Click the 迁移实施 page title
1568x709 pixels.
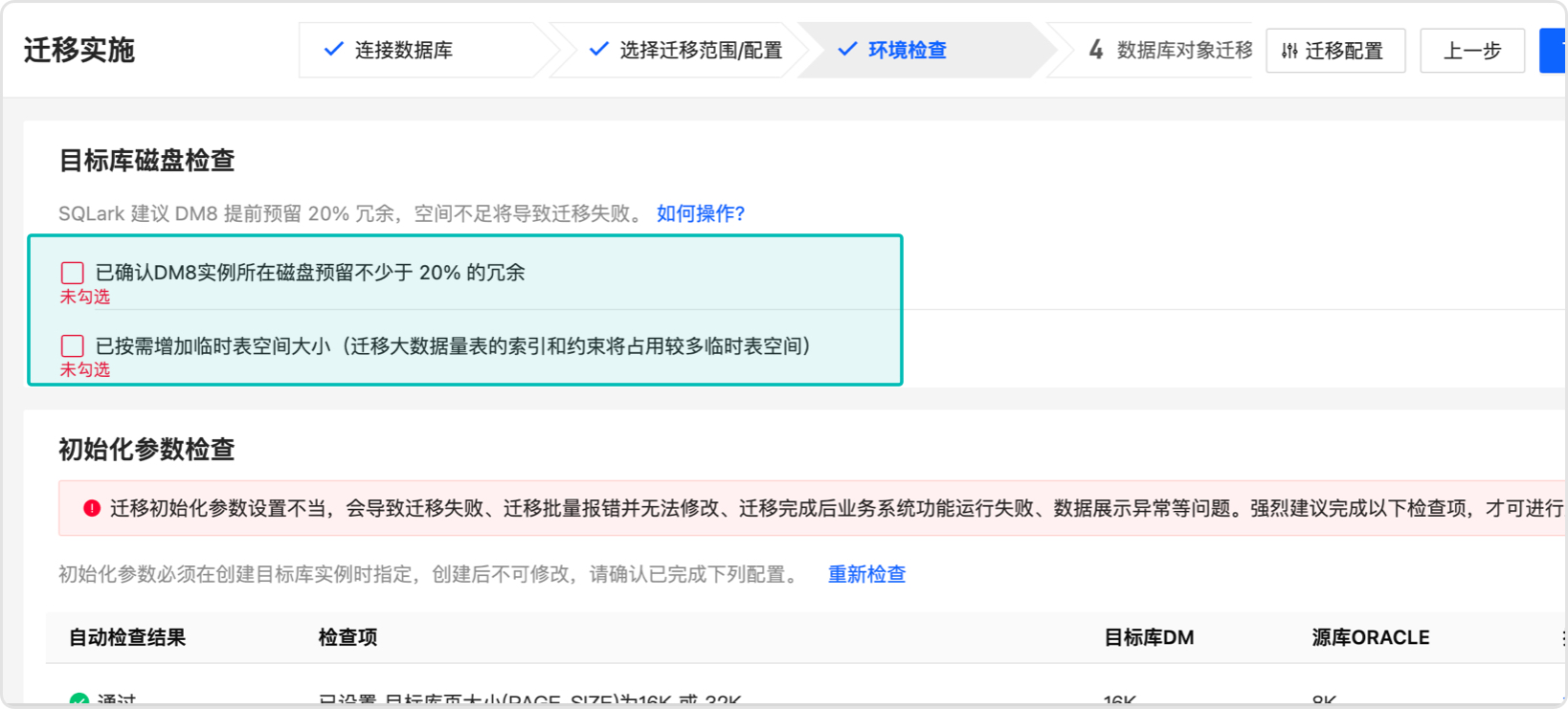click(x=79, y=50)
